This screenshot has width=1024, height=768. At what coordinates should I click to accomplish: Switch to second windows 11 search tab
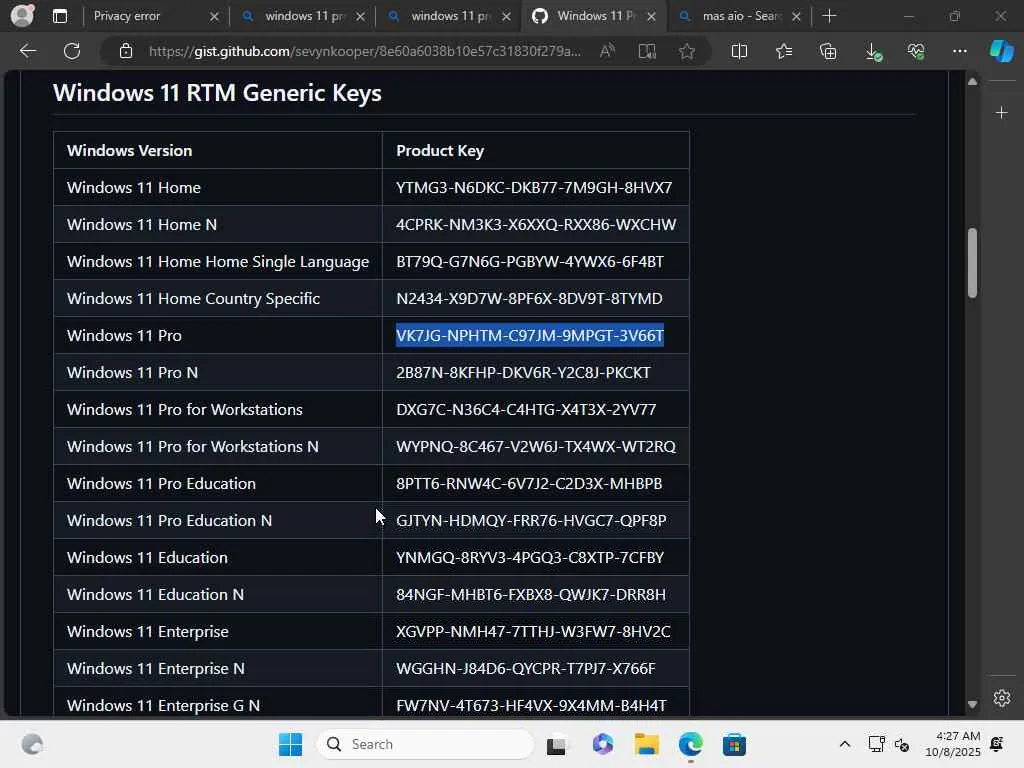coord(302,16)
